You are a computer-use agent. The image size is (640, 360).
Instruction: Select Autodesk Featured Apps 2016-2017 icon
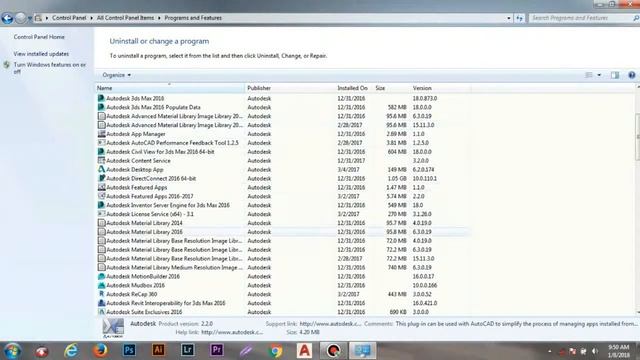coord(101,196)
